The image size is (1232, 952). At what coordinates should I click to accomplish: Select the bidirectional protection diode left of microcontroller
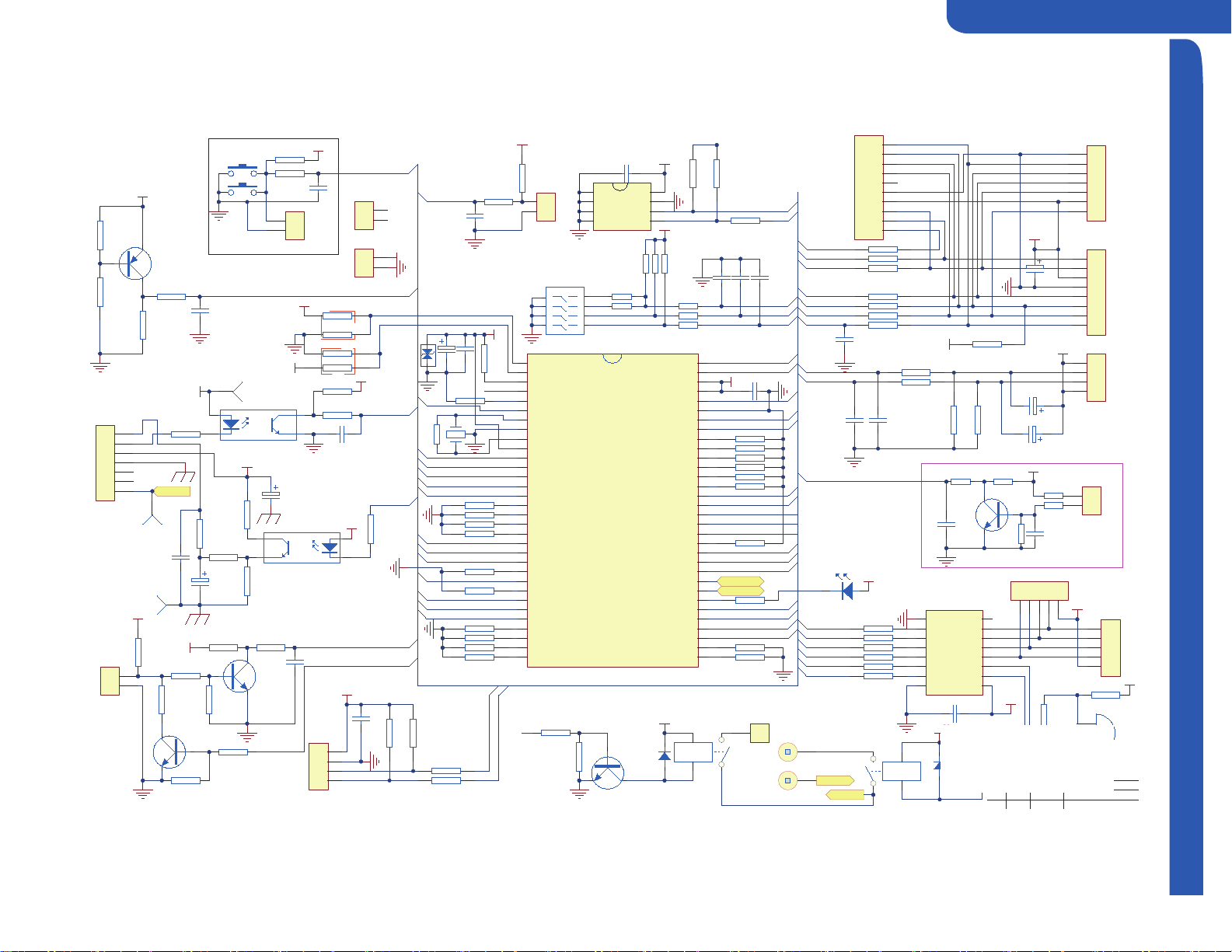click(428, 356)
